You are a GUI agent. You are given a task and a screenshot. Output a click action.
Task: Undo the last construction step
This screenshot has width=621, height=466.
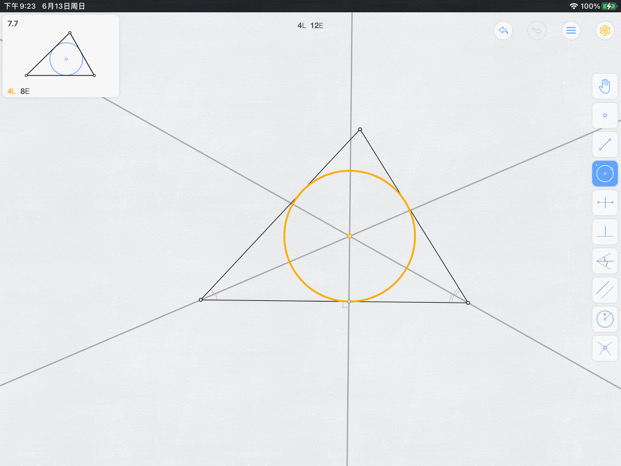click(503, 30)
